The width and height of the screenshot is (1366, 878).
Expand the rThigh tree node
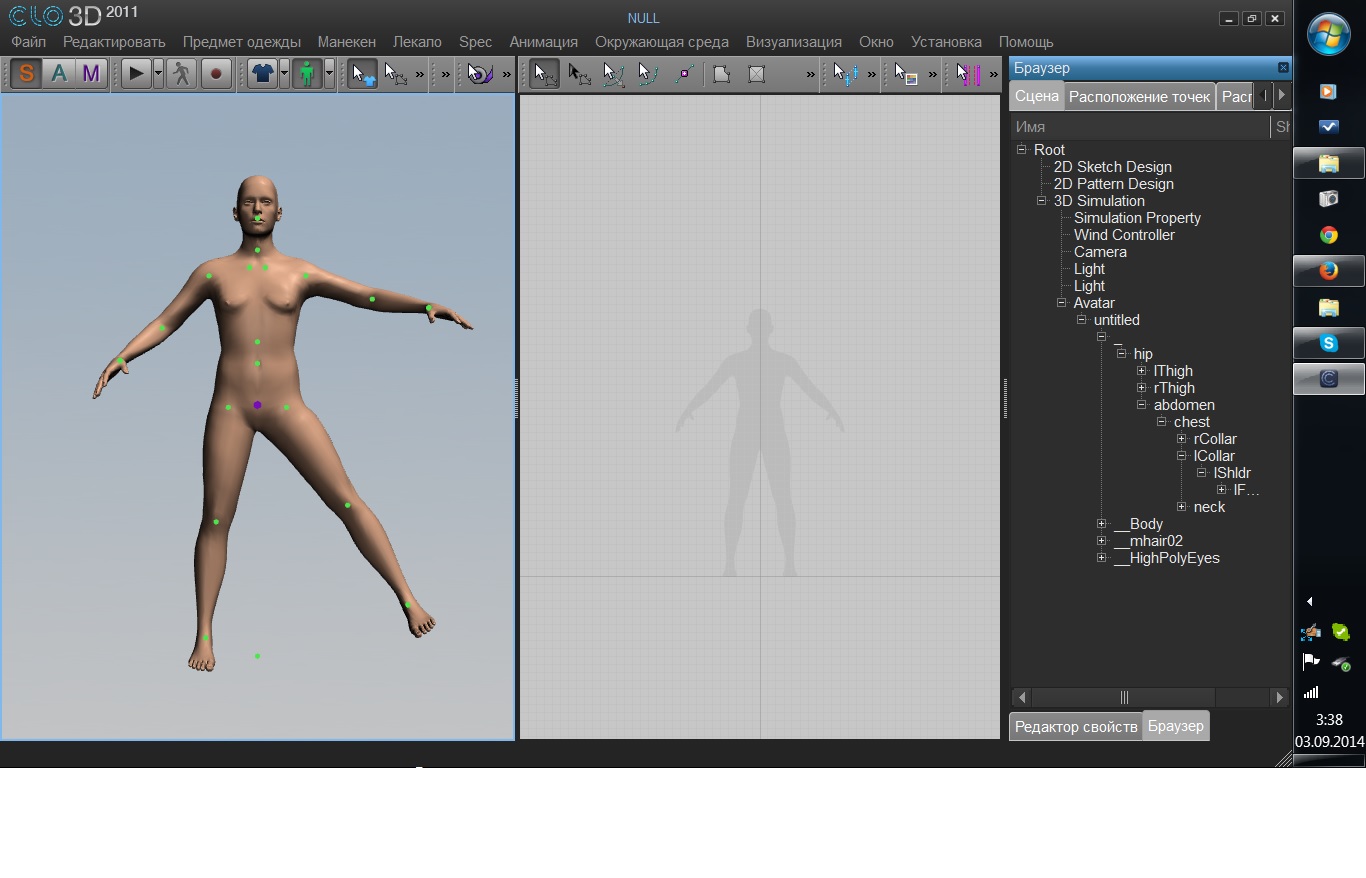click(x=1142, y=388)
